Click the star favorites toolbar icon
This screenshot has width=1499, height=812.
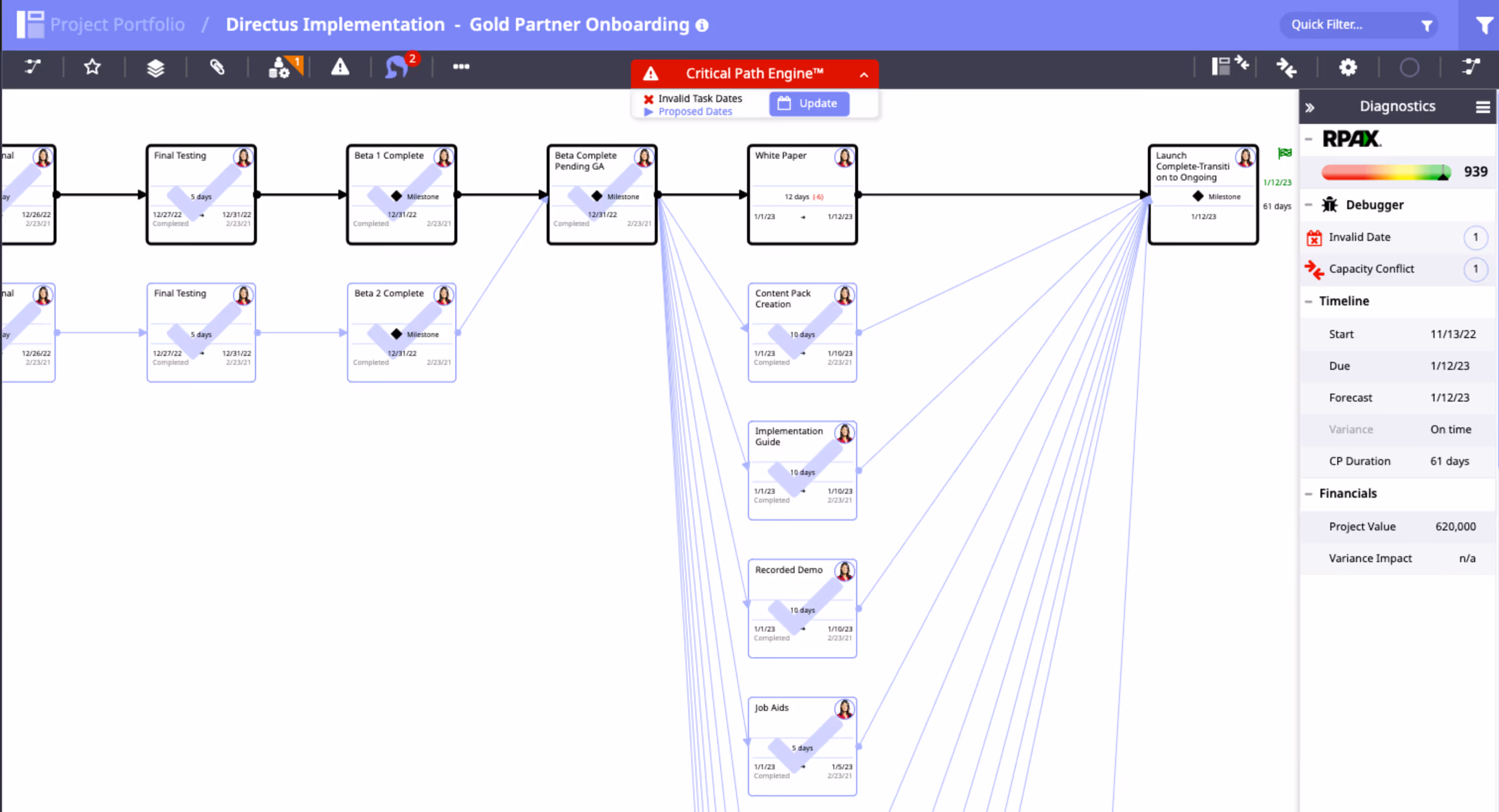click(93, 67)
